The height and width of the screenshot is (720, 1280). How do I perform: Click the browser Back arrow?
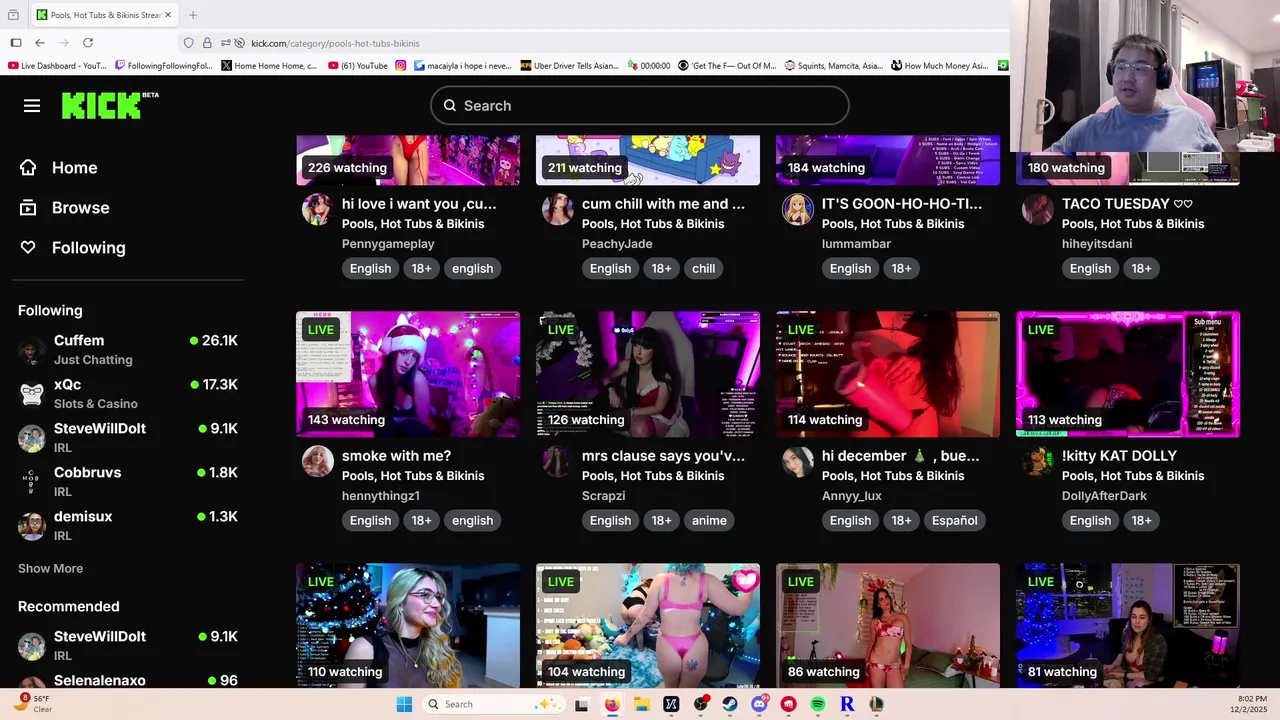(x=39, y=43)
